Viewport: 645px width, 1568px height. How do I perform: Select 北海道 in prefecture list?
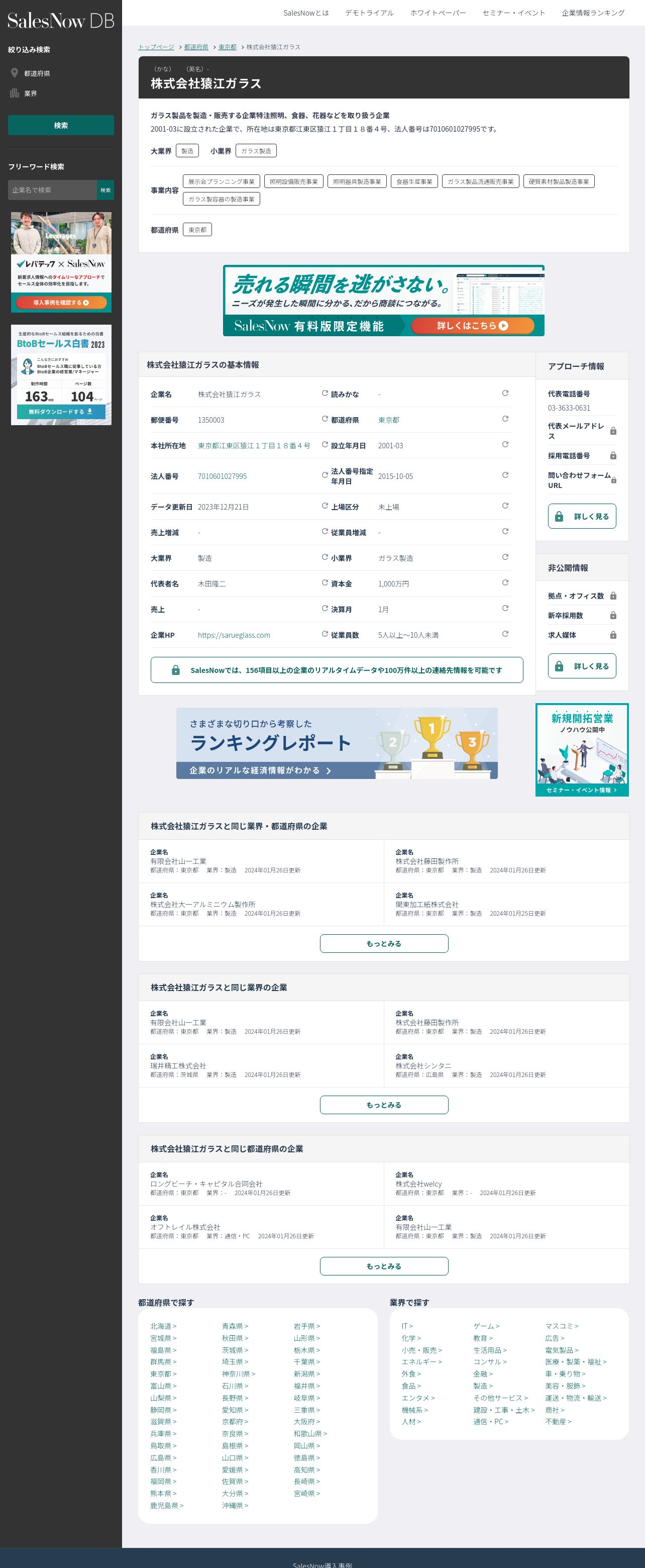click(x=163, y=1326)
